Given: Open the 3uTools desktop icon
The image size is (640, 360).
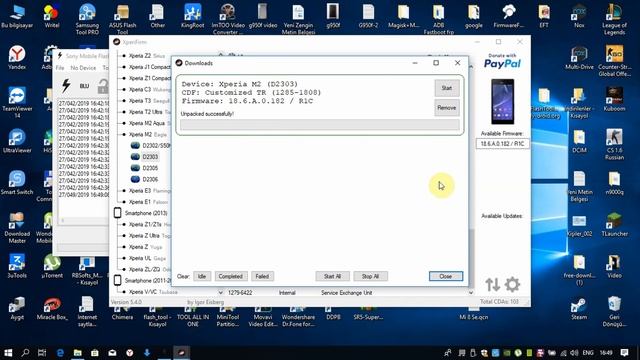Looking at the screenshot, I should [17, 266].
